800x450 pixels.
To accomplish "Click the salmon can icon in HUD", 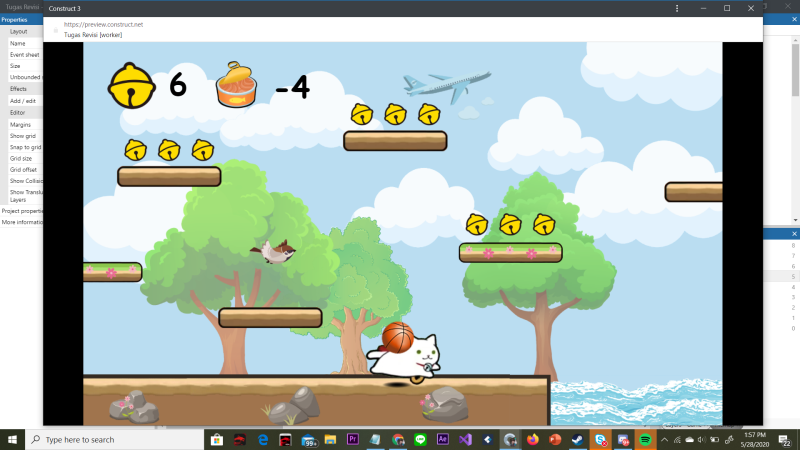I will pos(238,85).
